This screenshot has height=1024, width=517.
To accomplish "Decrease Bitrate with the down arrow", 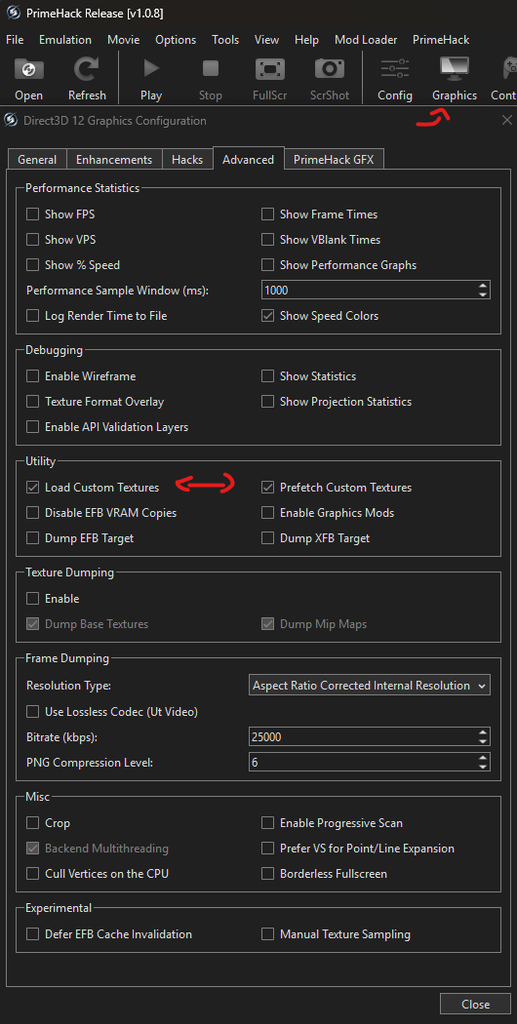I will [483, 741].
